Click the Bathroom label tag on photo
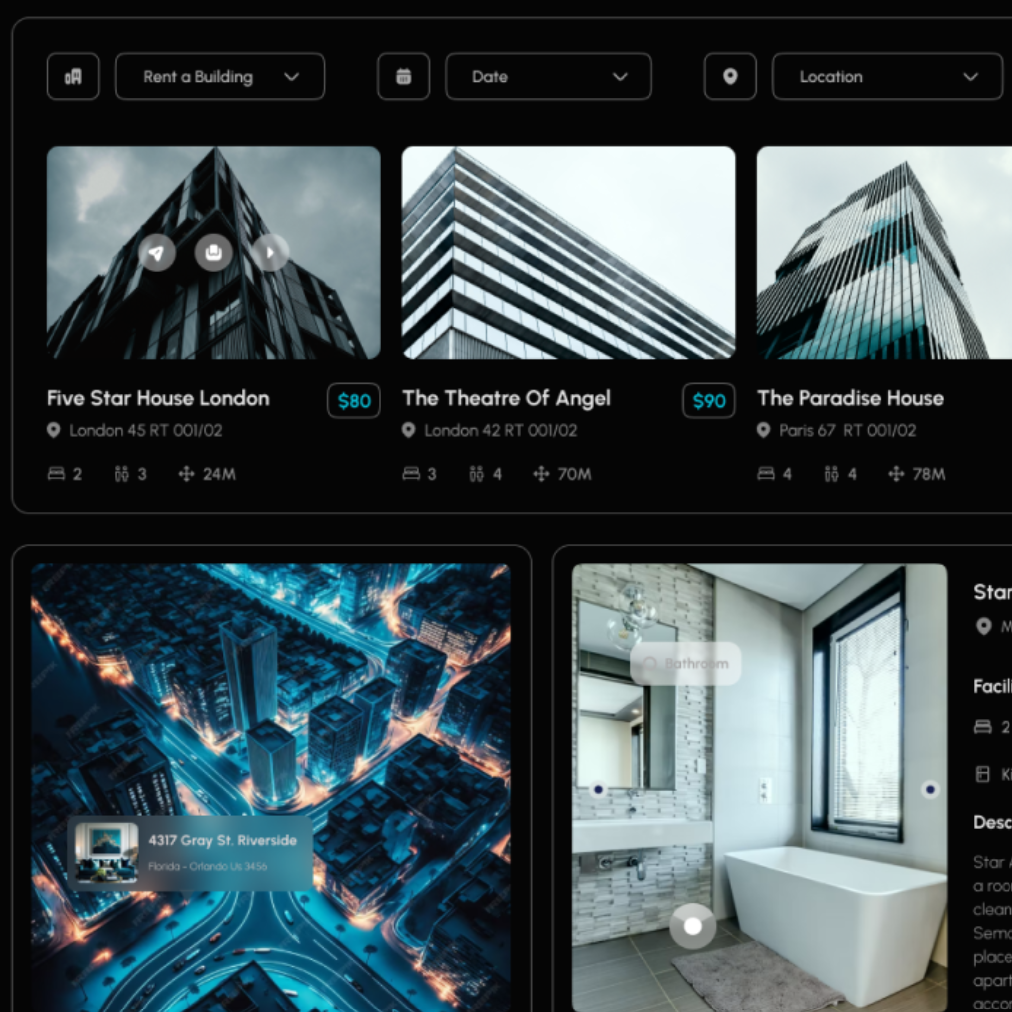The width and height of the screenshot is (1012, 1012). tap(685, 663)
